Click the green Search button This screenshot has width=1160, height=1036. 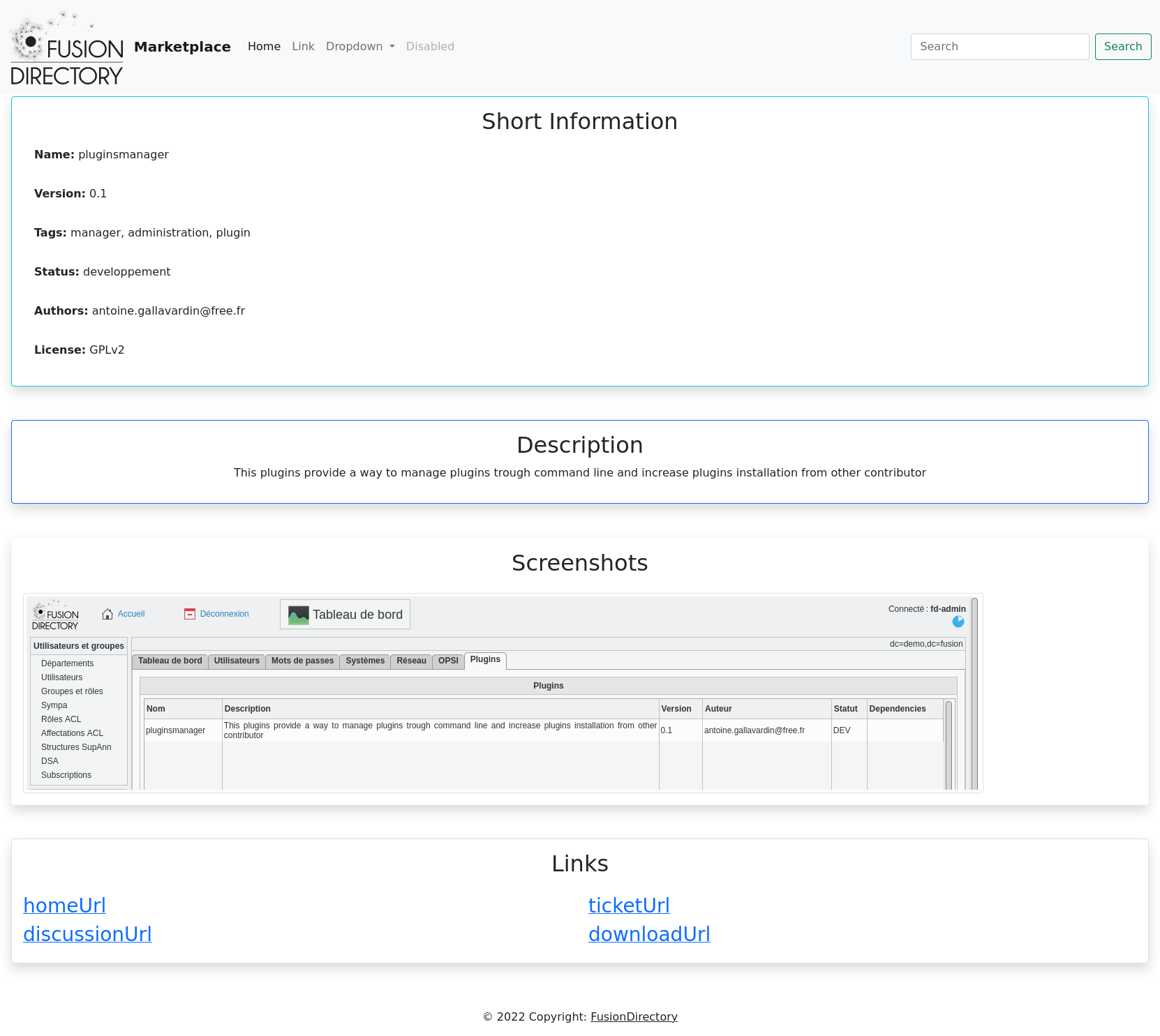[1123, 47]
